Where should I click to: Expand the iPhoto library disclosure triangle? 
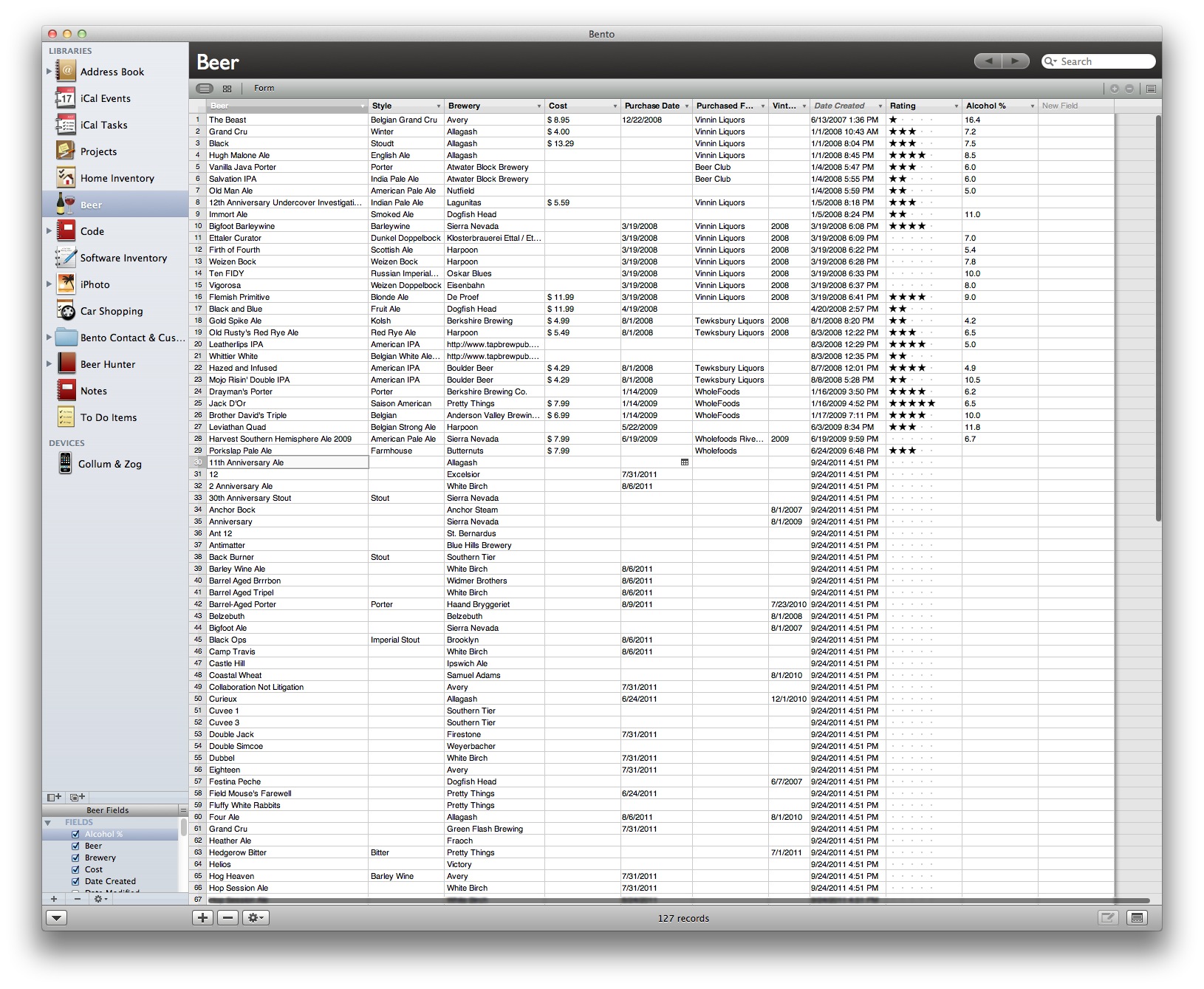click(x=49, y=284)
